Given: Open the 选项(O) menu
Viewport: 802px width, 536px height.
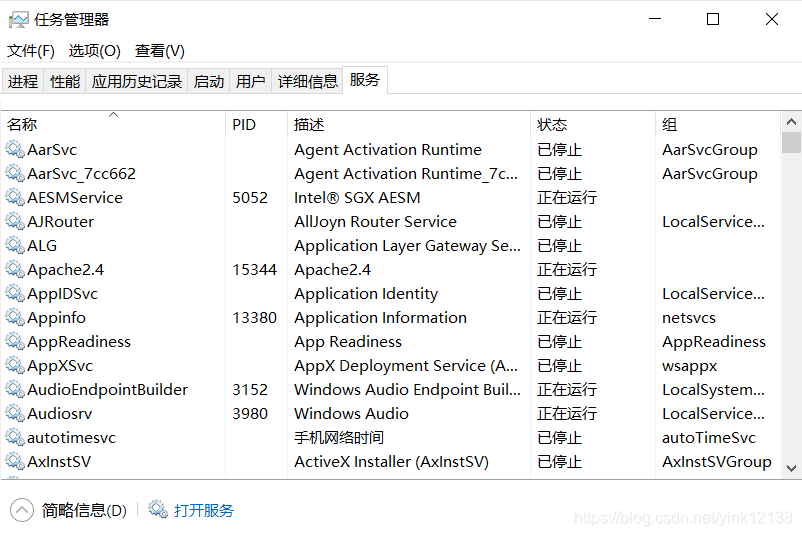Looking at the screenshot, I should pos(95,51).
